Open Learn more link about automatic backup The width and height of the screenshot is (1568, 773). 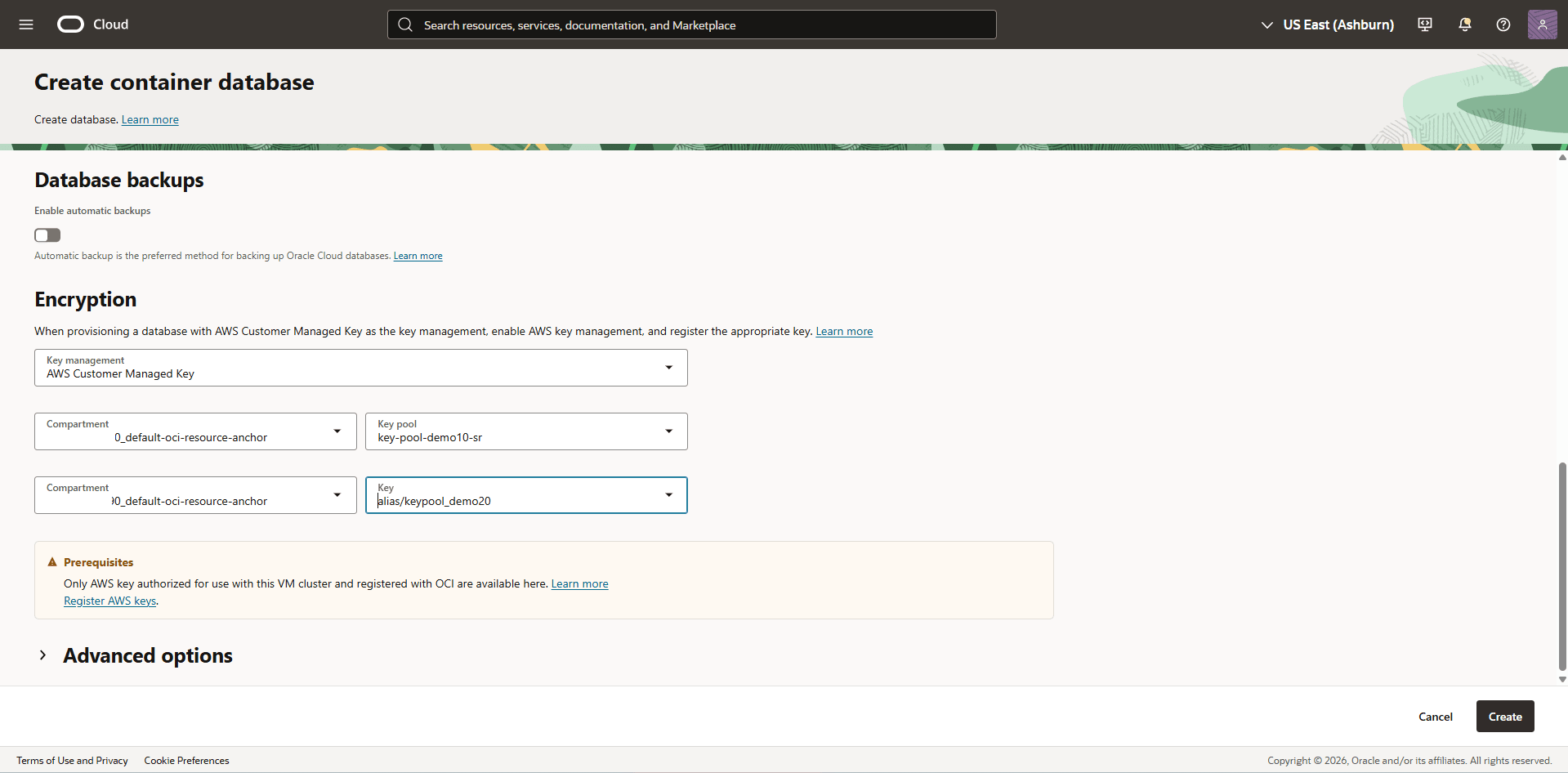coord(418,256)
